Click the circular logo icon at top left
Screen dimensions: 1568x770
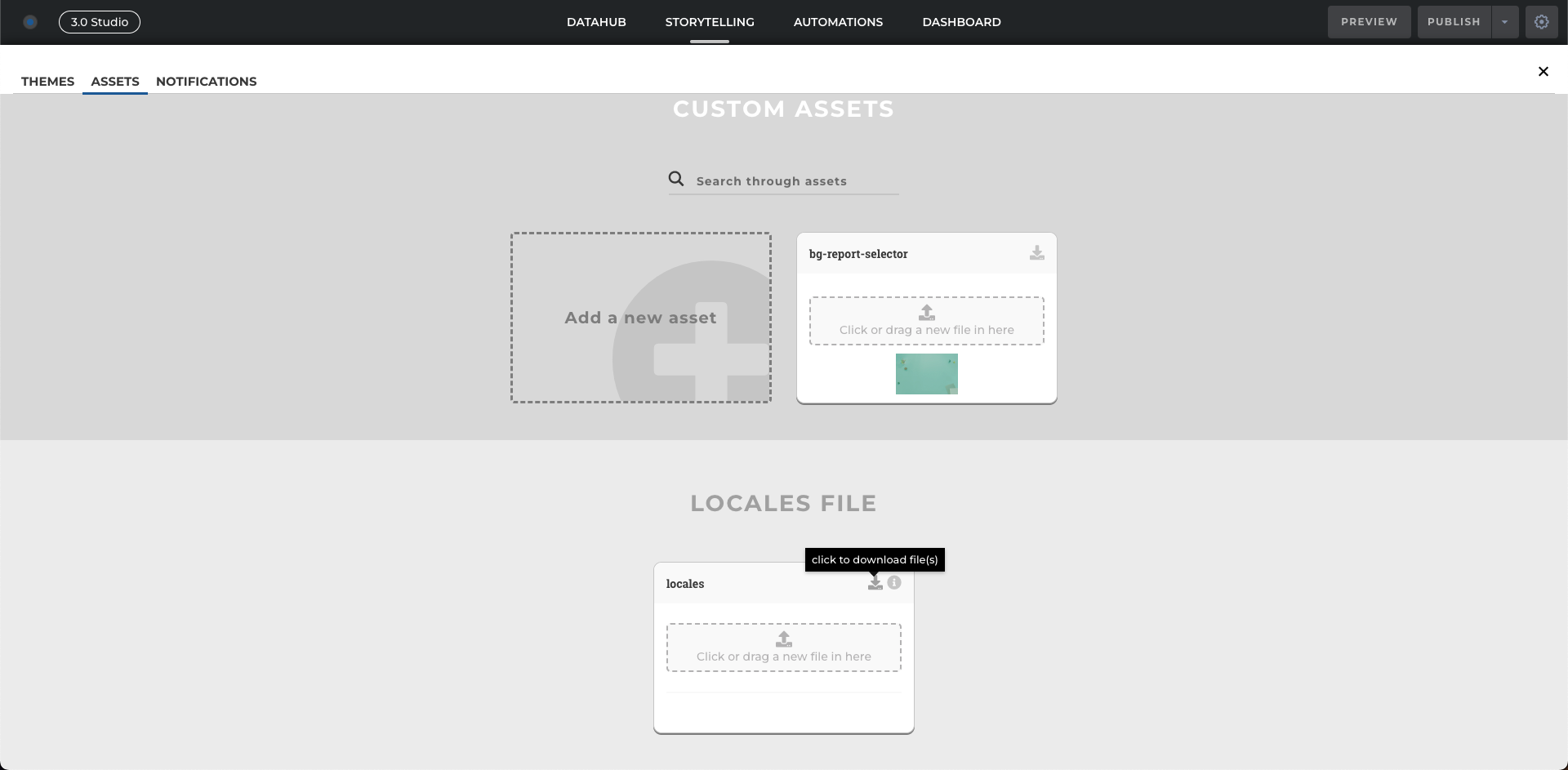click(30, 22)
